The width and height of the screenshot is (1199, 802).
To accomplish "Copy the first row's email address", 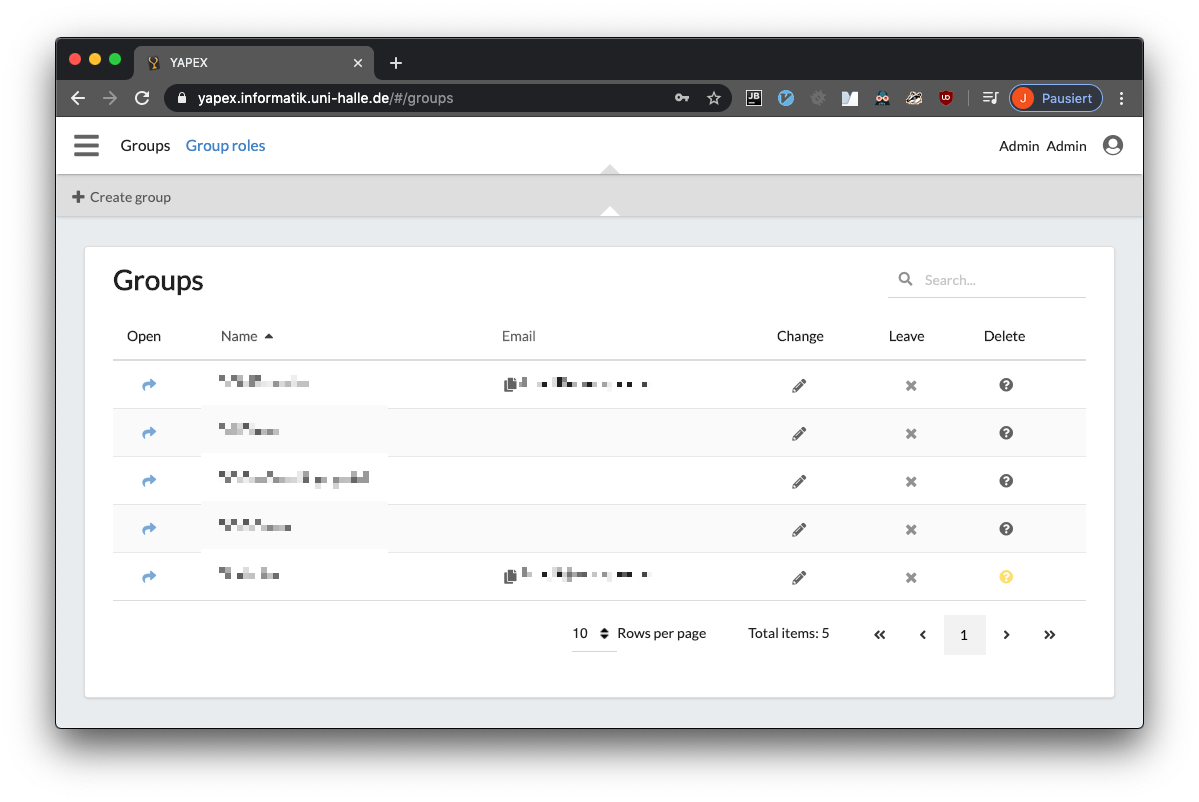I will coord(511,384).
